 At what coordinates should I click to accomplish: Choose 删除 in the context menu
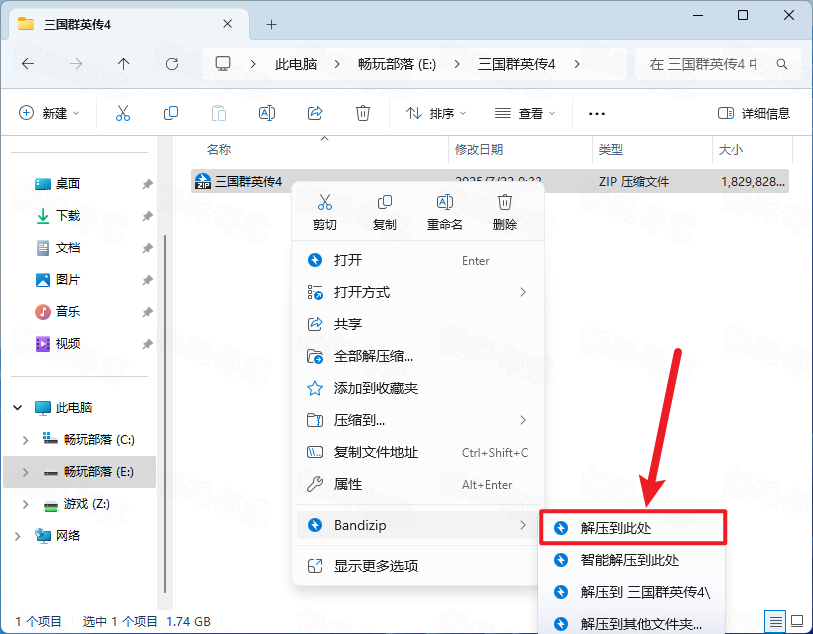[504, 212]
